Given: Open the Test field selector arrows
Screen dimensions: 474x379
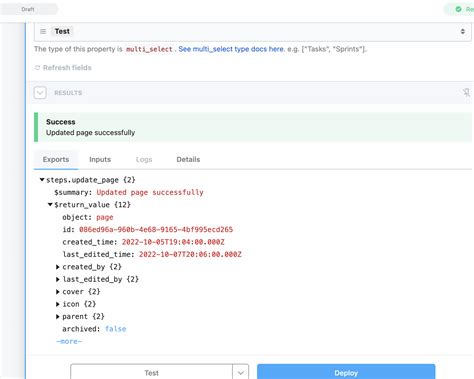Looking at the screenshot, I should (463, 31).
